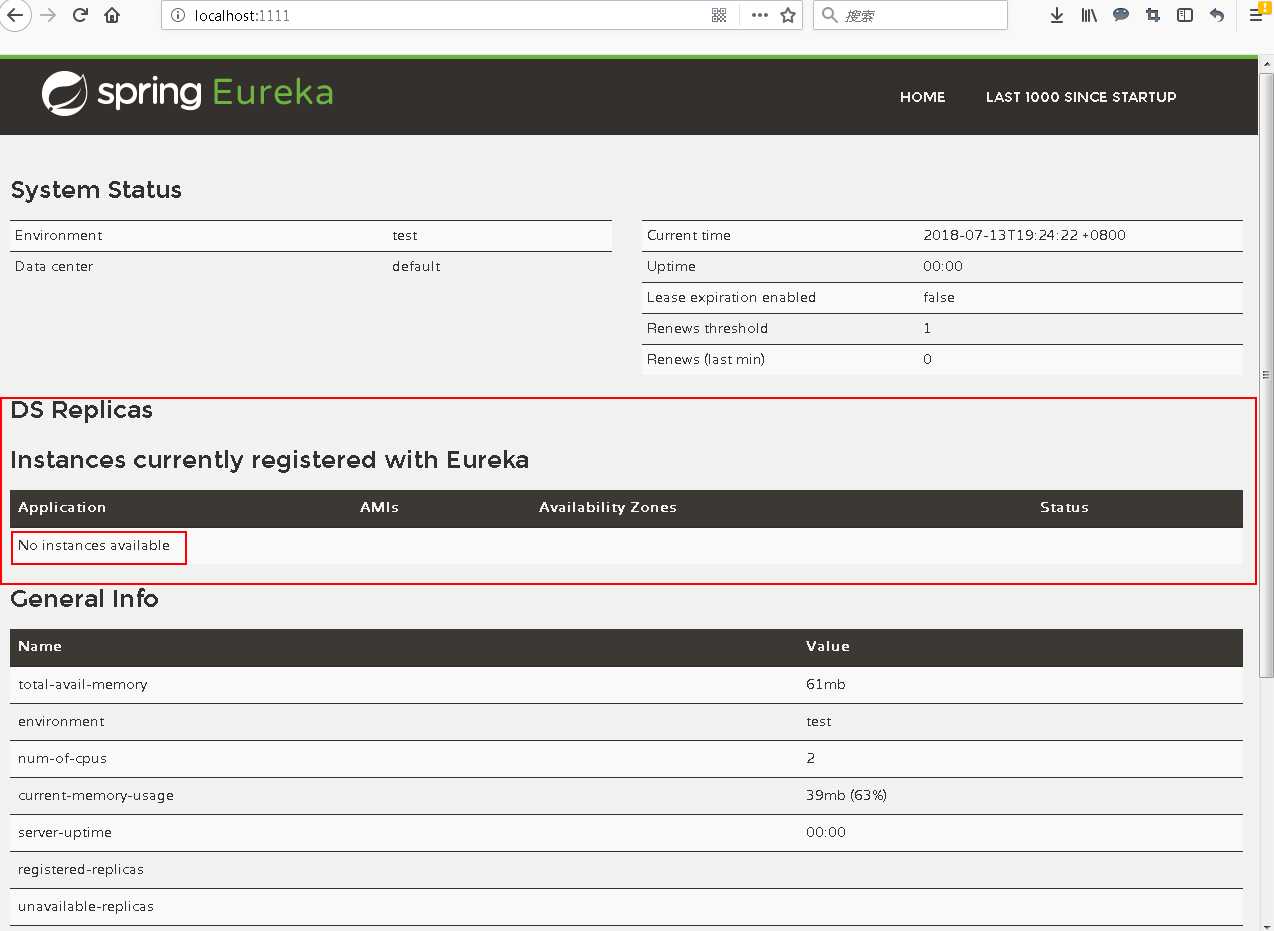Click the Current time label
The height and width of the screenshot is (931, 1274).
point(689,235)
